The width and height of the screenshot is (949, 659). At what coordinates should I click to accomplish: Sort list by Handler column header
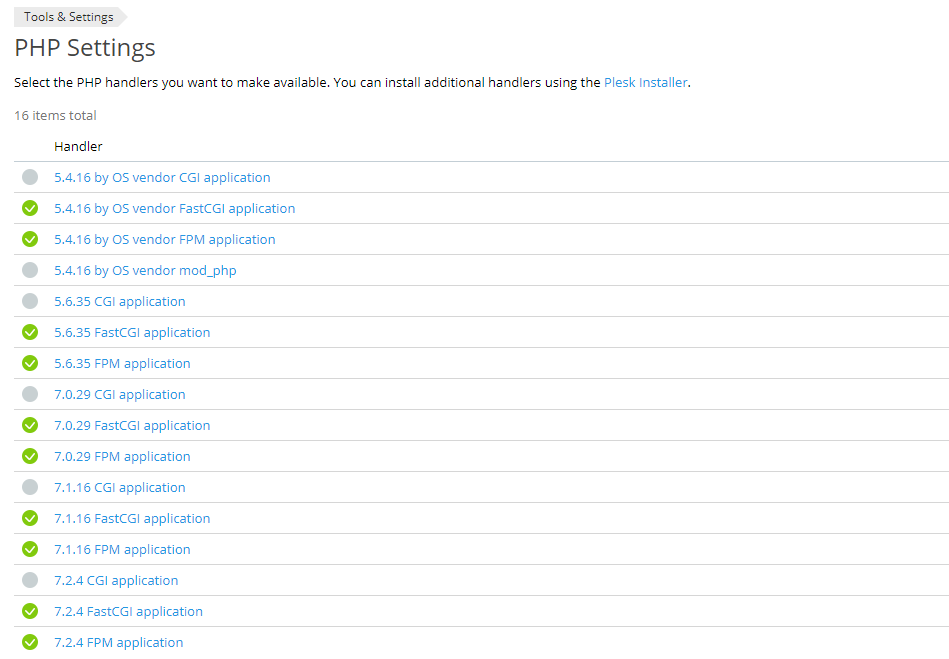[78, 146]
